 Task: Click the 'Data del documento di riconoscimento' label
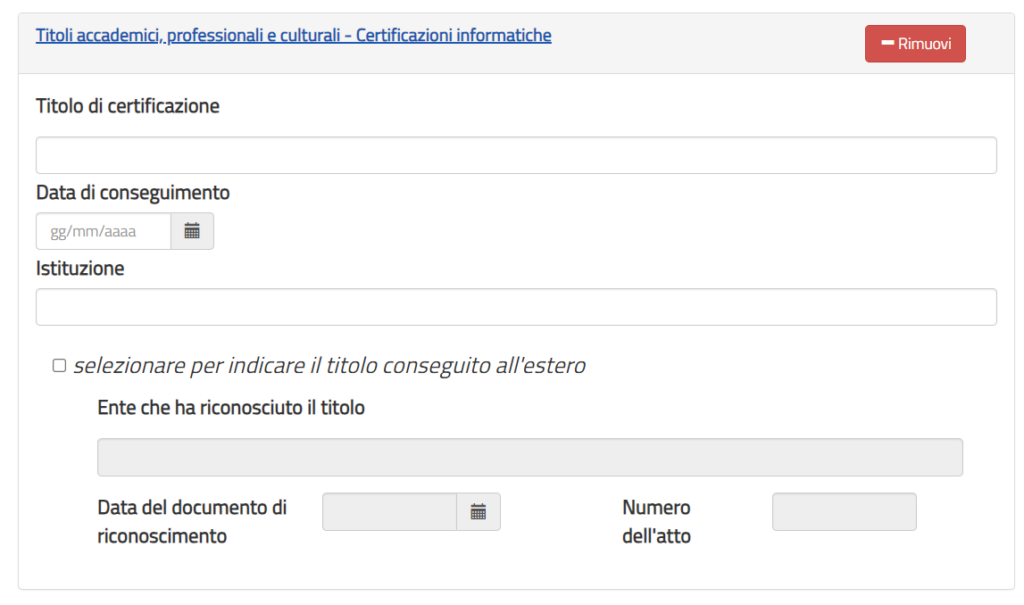point(192,521)
